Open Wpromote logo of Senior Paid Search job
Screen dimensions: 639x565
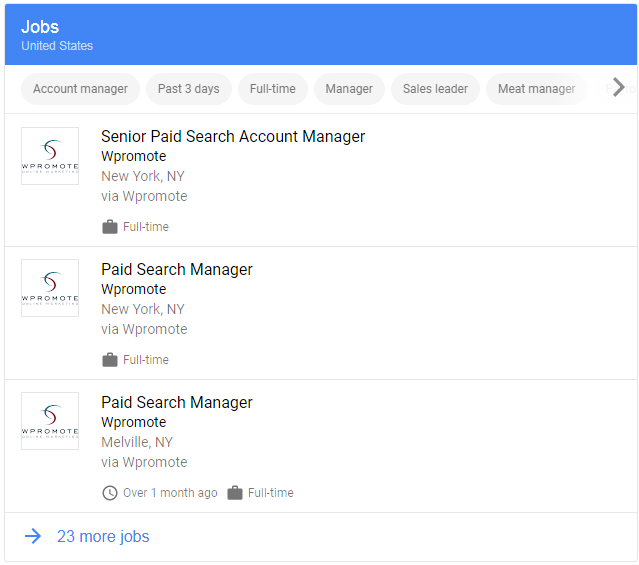[50, 156]
